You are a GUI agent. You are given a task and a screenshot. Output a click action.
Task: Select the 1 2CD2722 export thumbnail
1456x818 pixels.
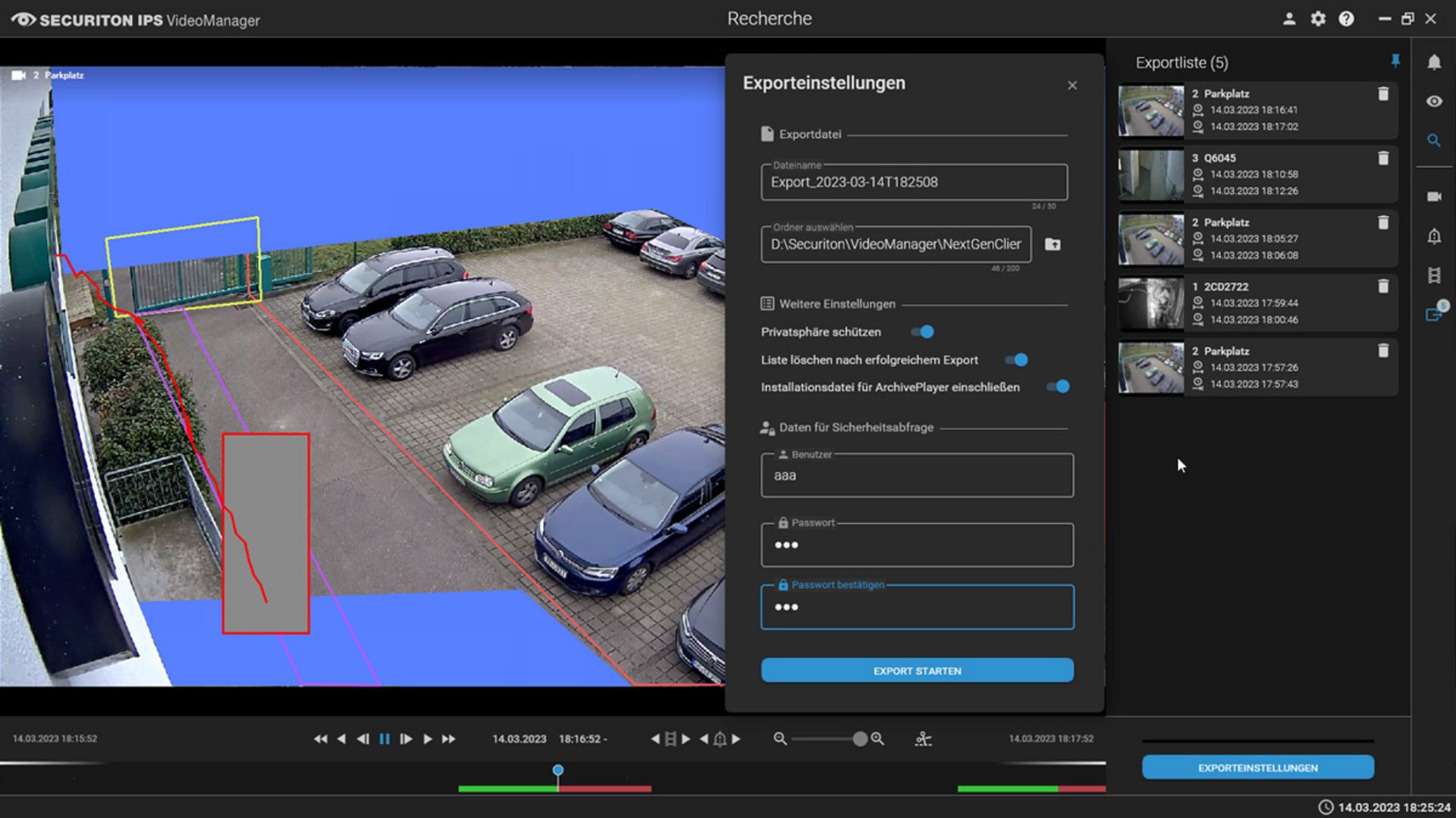pos(1151,303)
